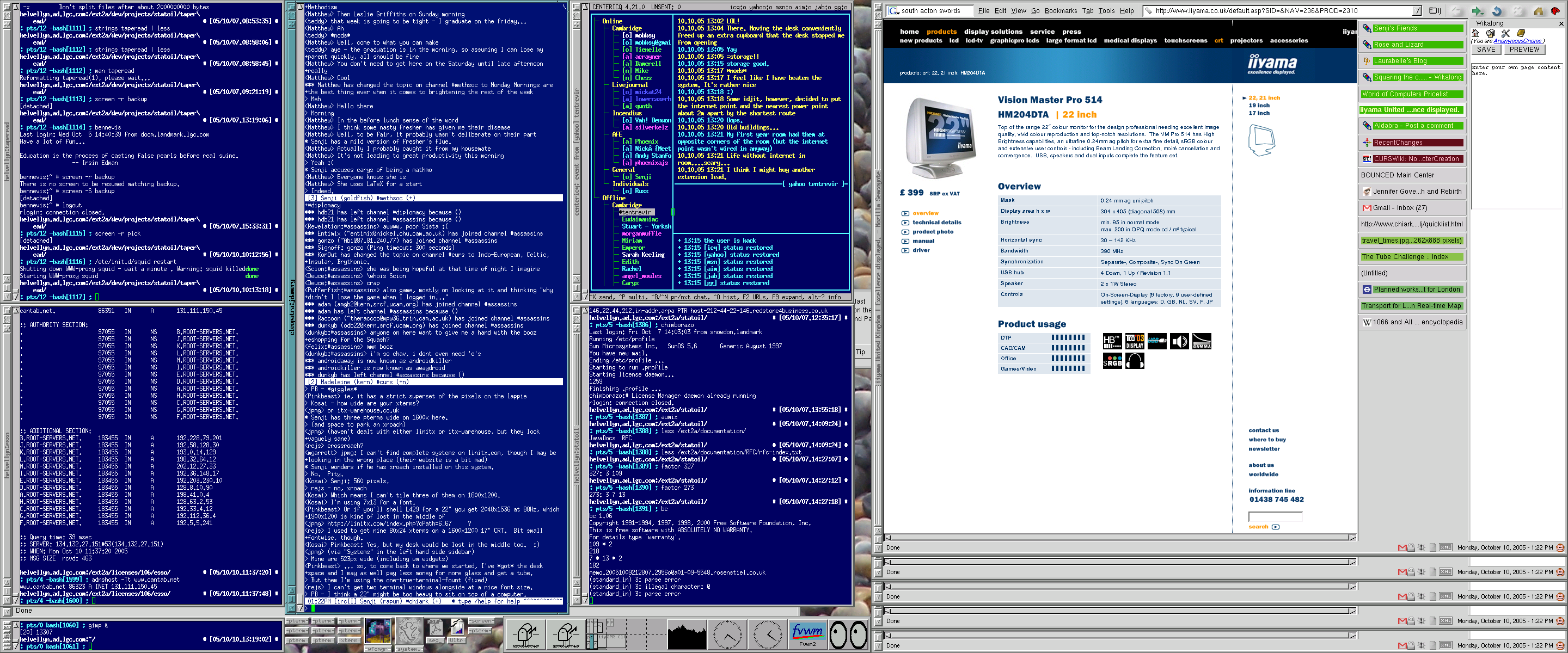The height and width of the screenshot is (653, 1568).
Task: Click the Wikalong SAVE button
Action: 1485,50
